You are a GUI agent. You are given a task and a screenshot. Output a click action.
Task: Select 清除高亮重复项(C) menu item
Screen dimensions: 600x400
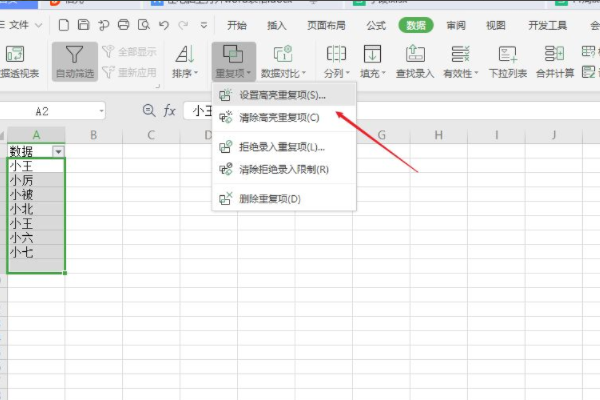point(284,118)
